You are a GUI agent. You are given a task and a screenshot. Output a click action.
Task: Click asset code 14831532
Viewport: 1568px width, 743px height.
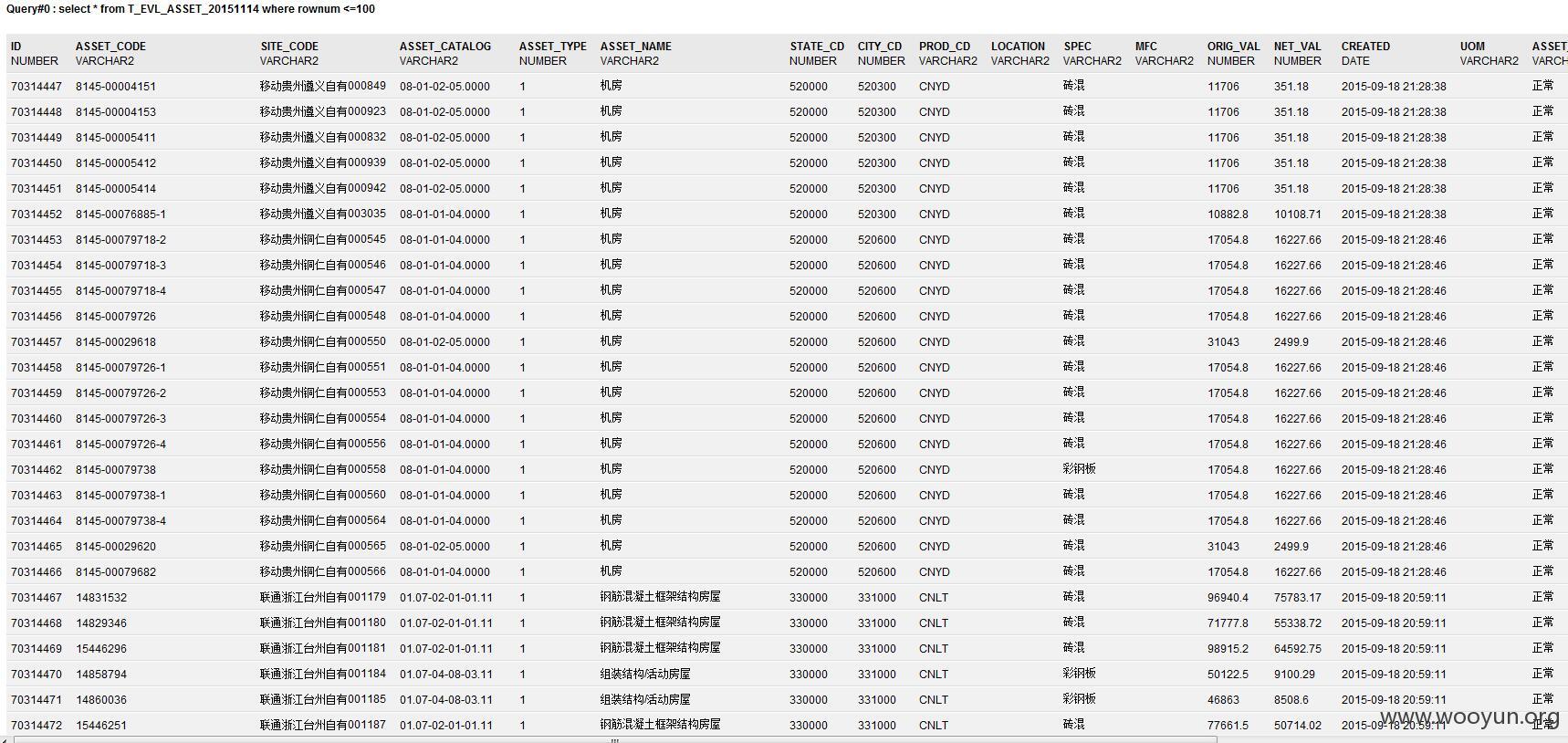101,598
